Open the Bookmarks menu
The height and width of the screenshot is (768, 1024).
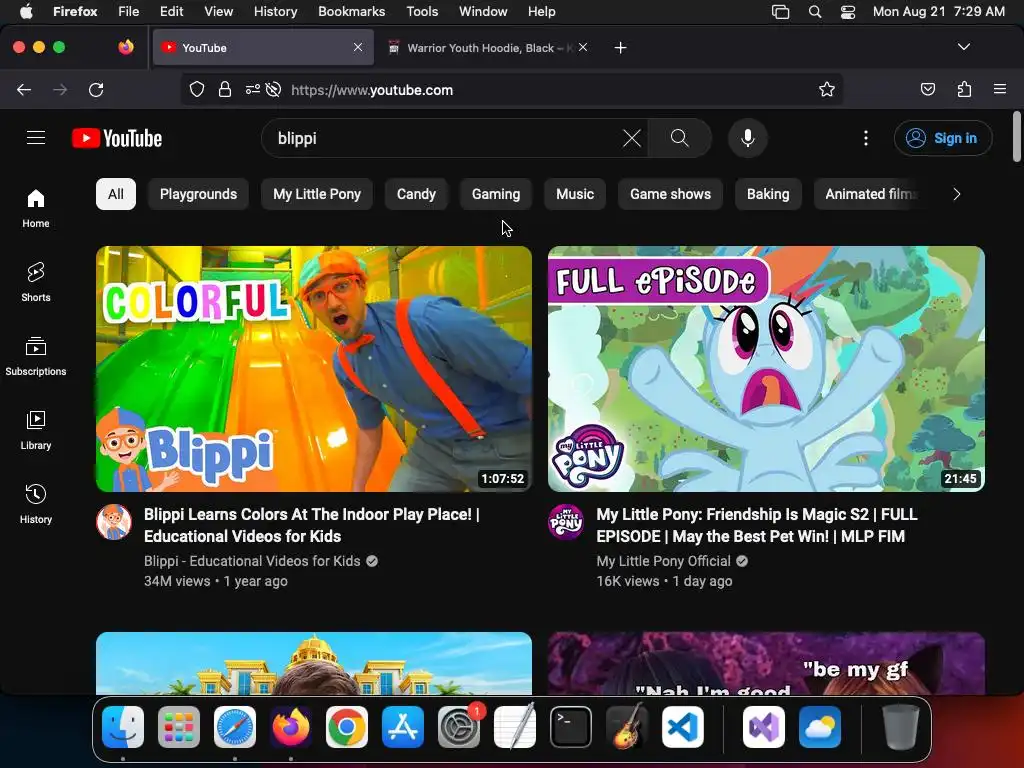tap(351, 11)
